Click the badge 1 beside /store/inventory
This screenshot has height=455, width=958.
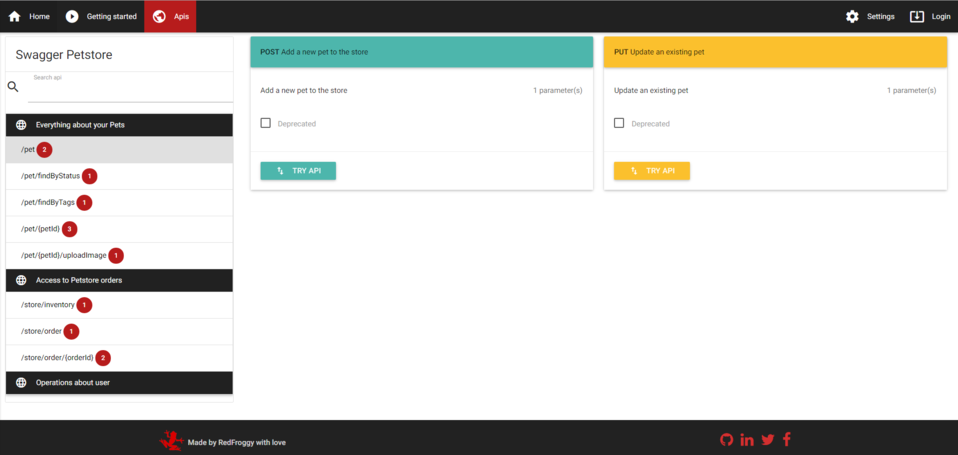click(x=84, y=305)
